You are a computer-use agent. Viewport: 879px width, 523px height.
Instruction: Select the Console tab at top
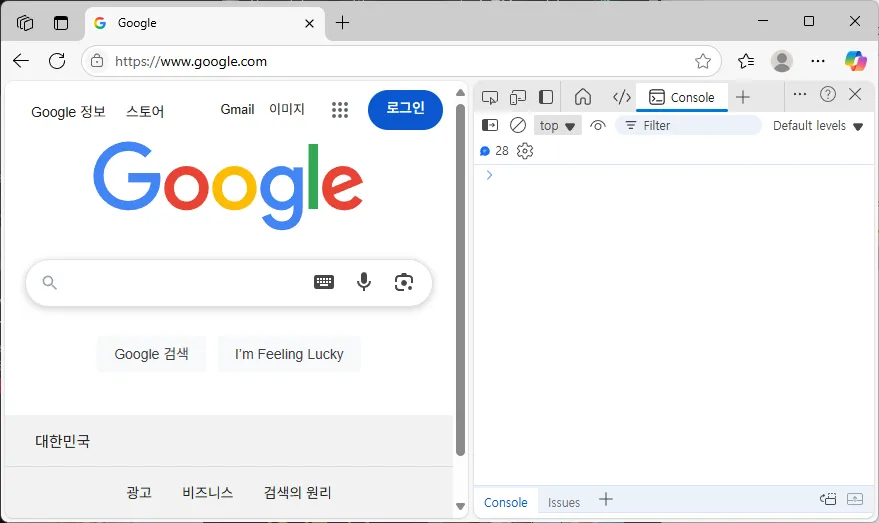[x=682, y=97]
